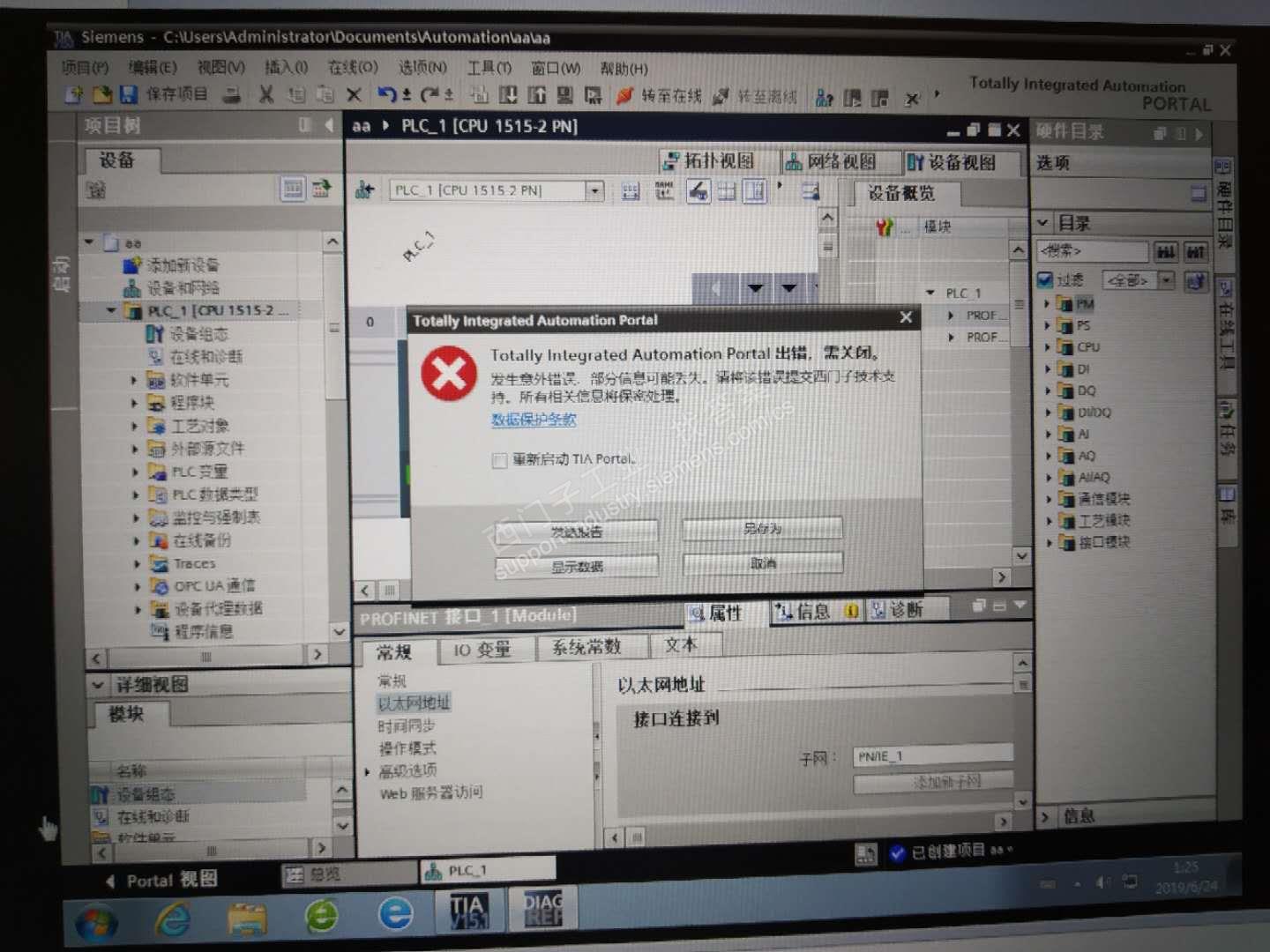Click the go offline icon
The image size is (1270, 952).
click(x=721, y=97)
